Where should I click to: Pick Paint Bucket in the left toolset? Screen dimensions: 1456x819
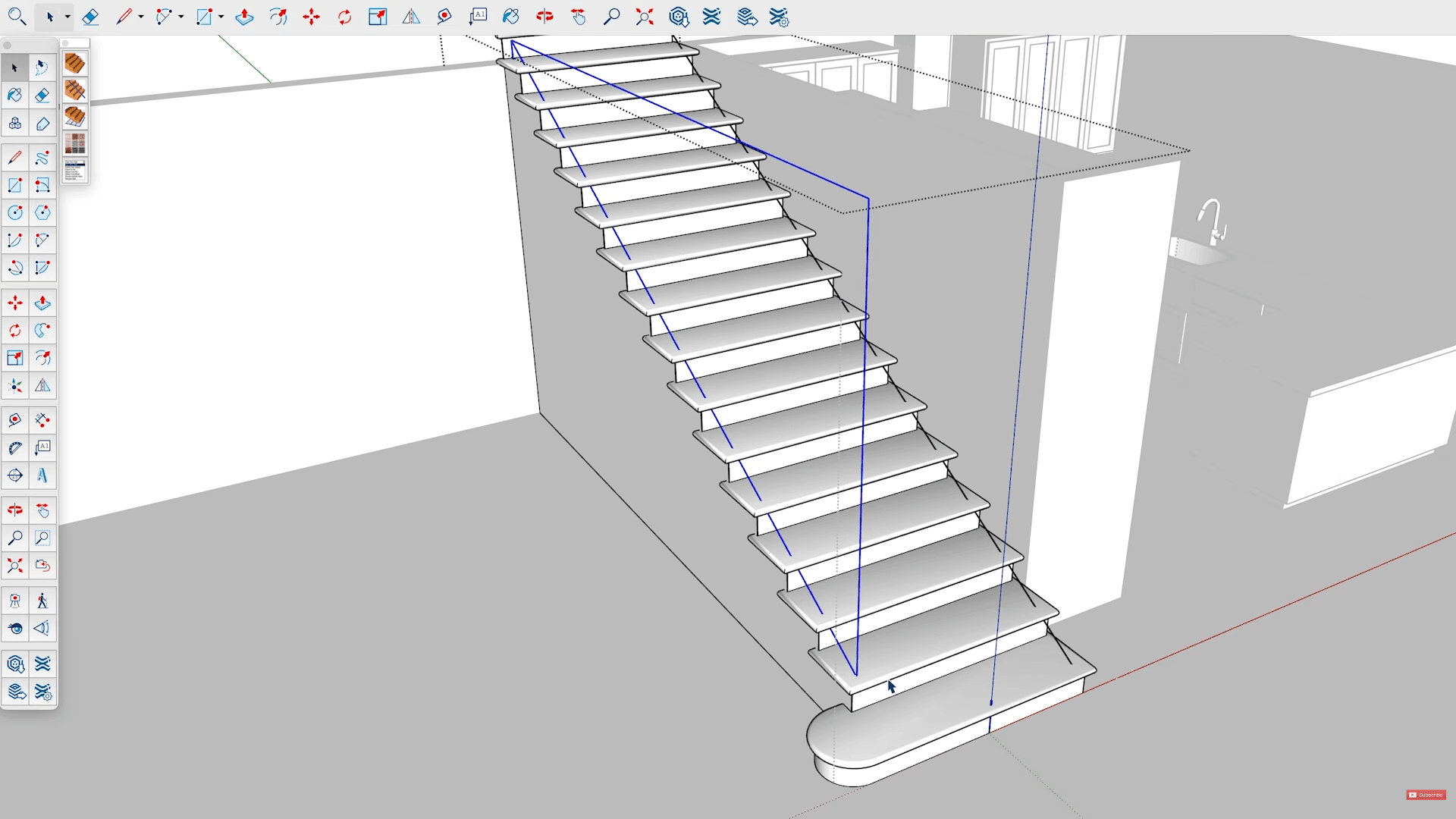[14, 95]
